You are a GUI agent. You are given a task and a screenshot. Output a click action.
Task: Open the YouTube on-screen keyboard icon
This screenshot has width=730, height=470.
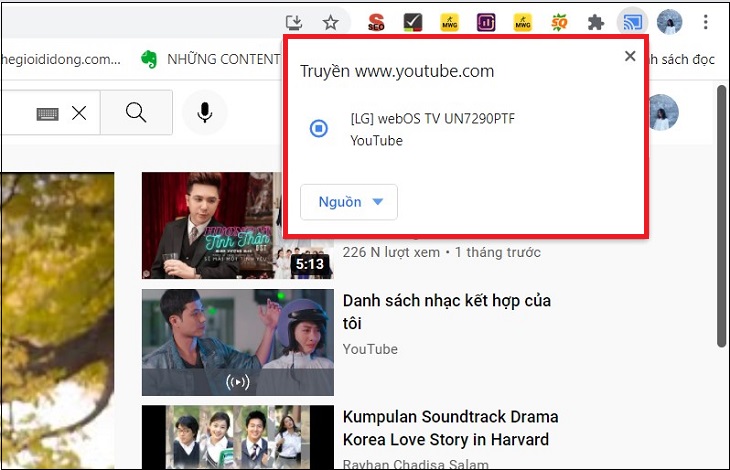(47, 113)
